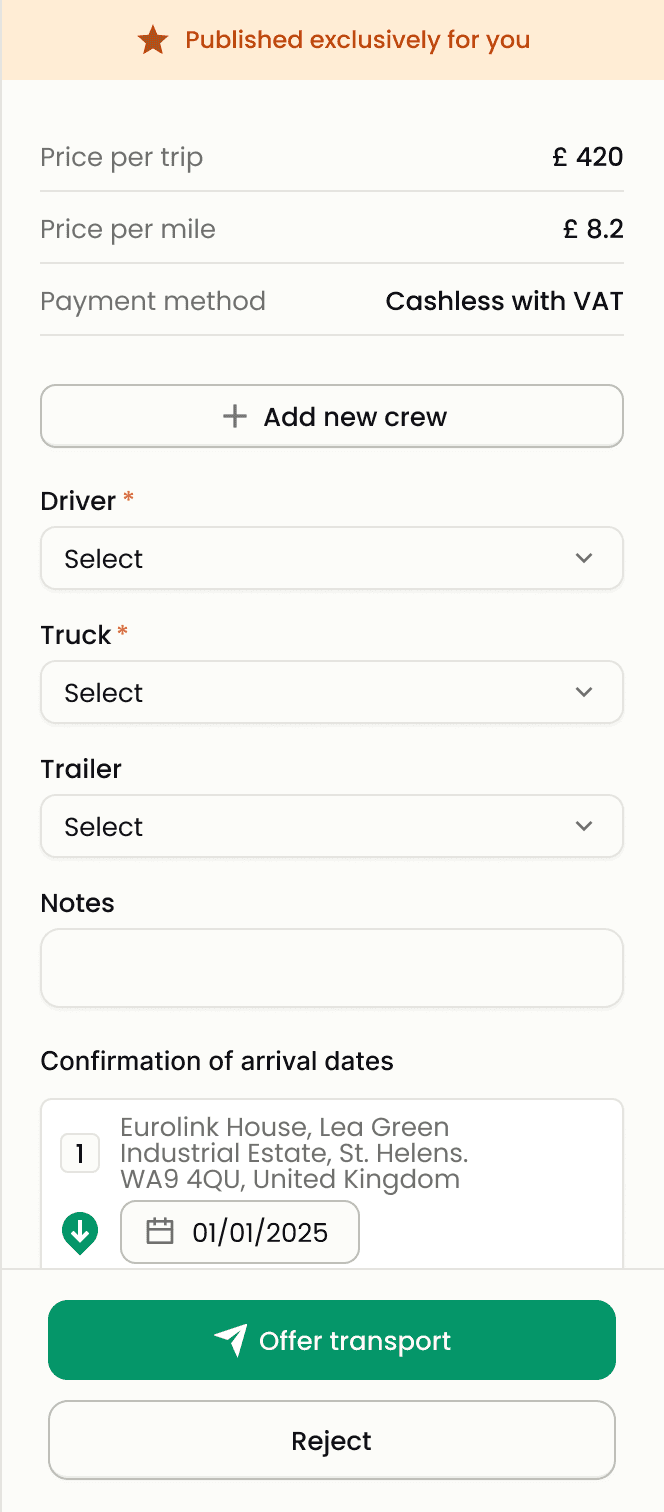Expand the Driver dropdown chevron
Screen dimensions: 664x1512
(x=585, y=558)
